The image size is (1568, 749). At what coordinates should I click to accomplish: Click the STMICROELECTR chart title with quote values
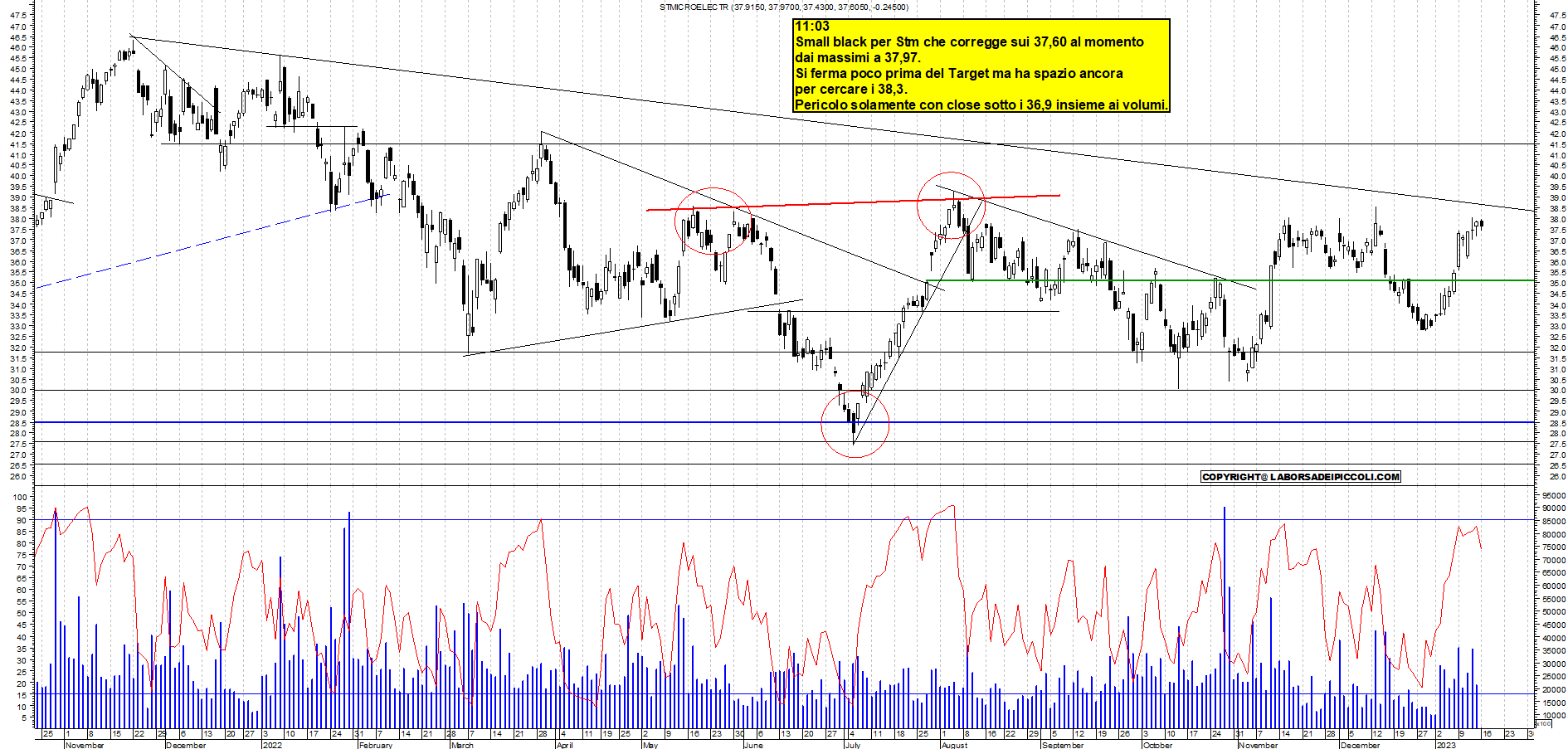pos(784,7)
